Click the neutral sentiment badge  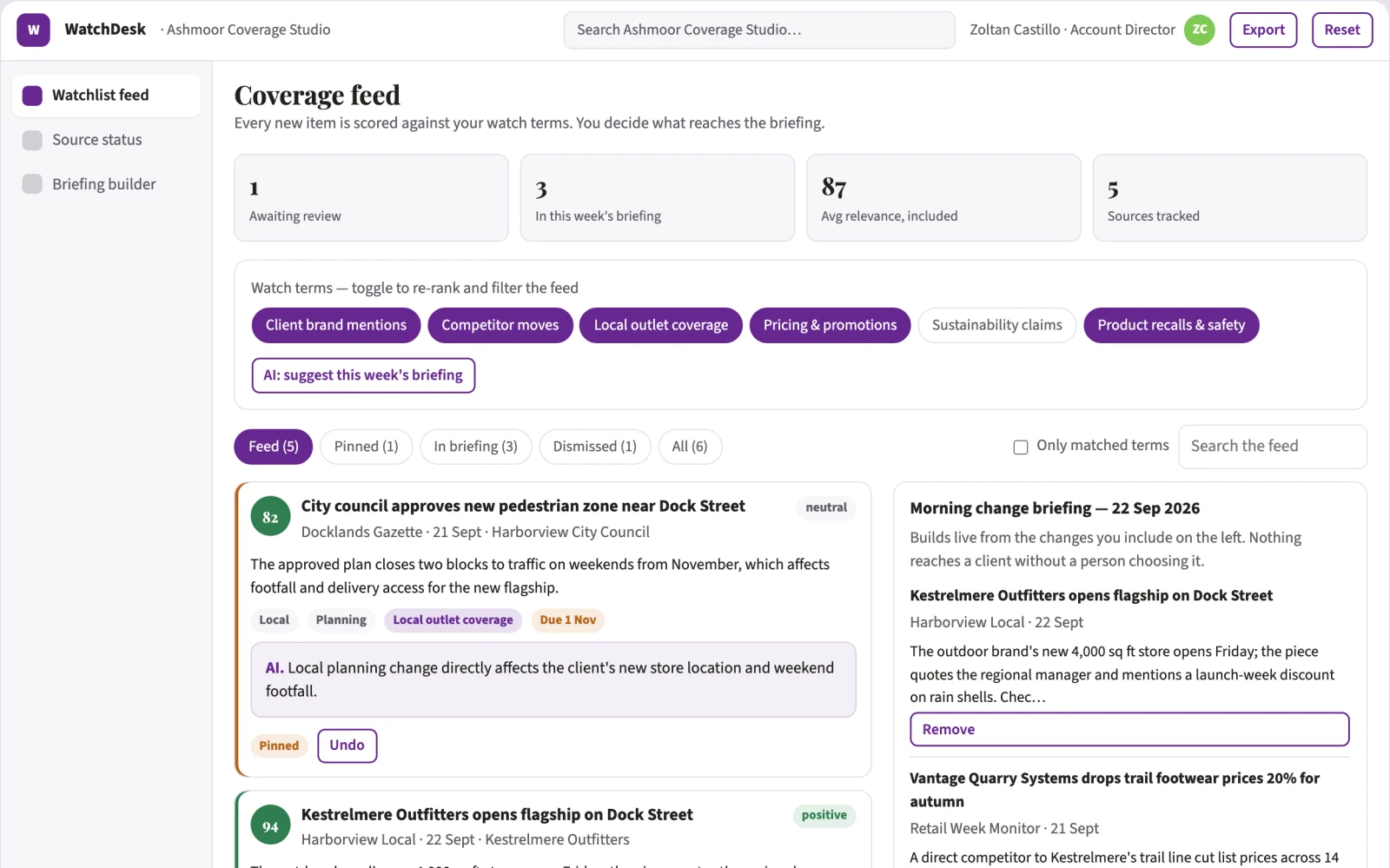click(826, 507)
